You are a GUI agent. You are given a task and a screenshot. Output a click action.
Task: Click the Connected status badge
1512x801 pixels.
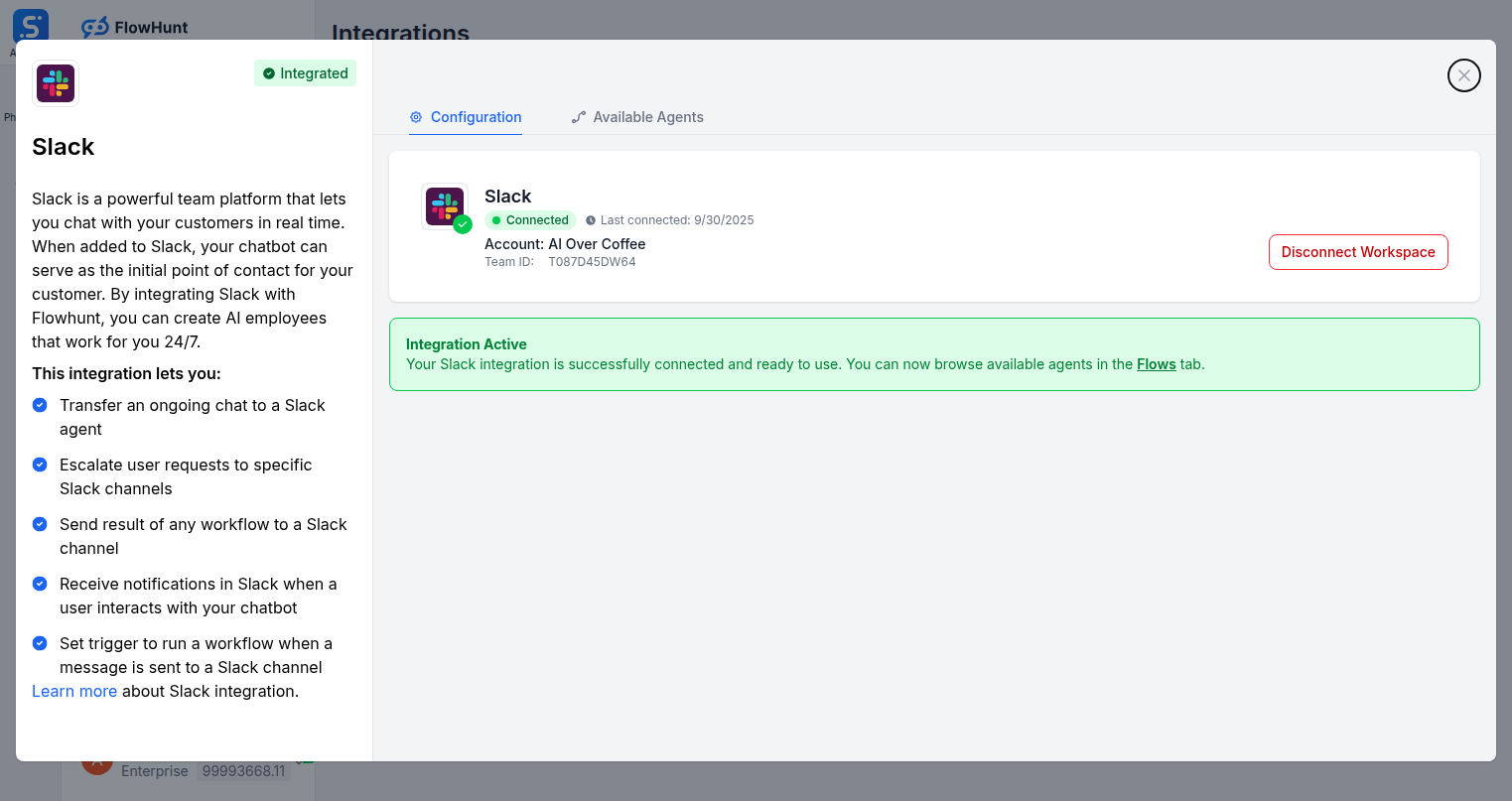pyautogui.click(x=530, y=219)
